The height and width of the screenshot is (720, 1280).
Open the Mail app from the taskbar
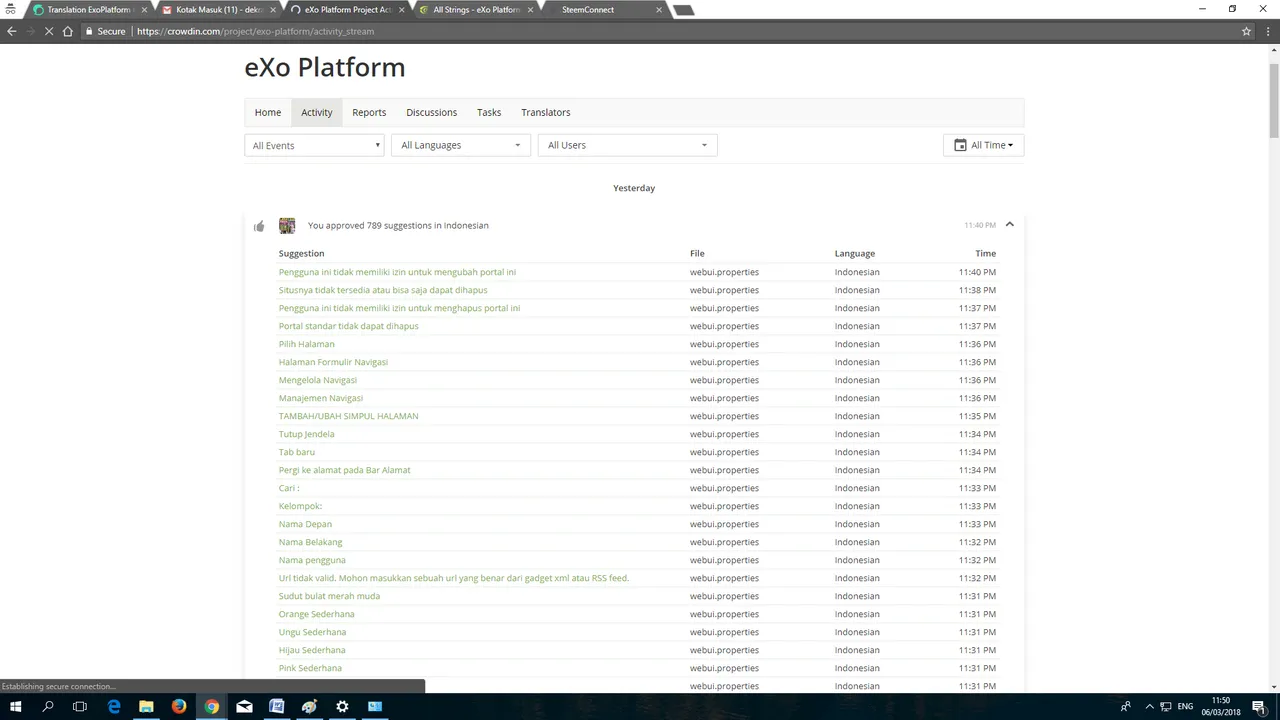(x=244, y=706)
